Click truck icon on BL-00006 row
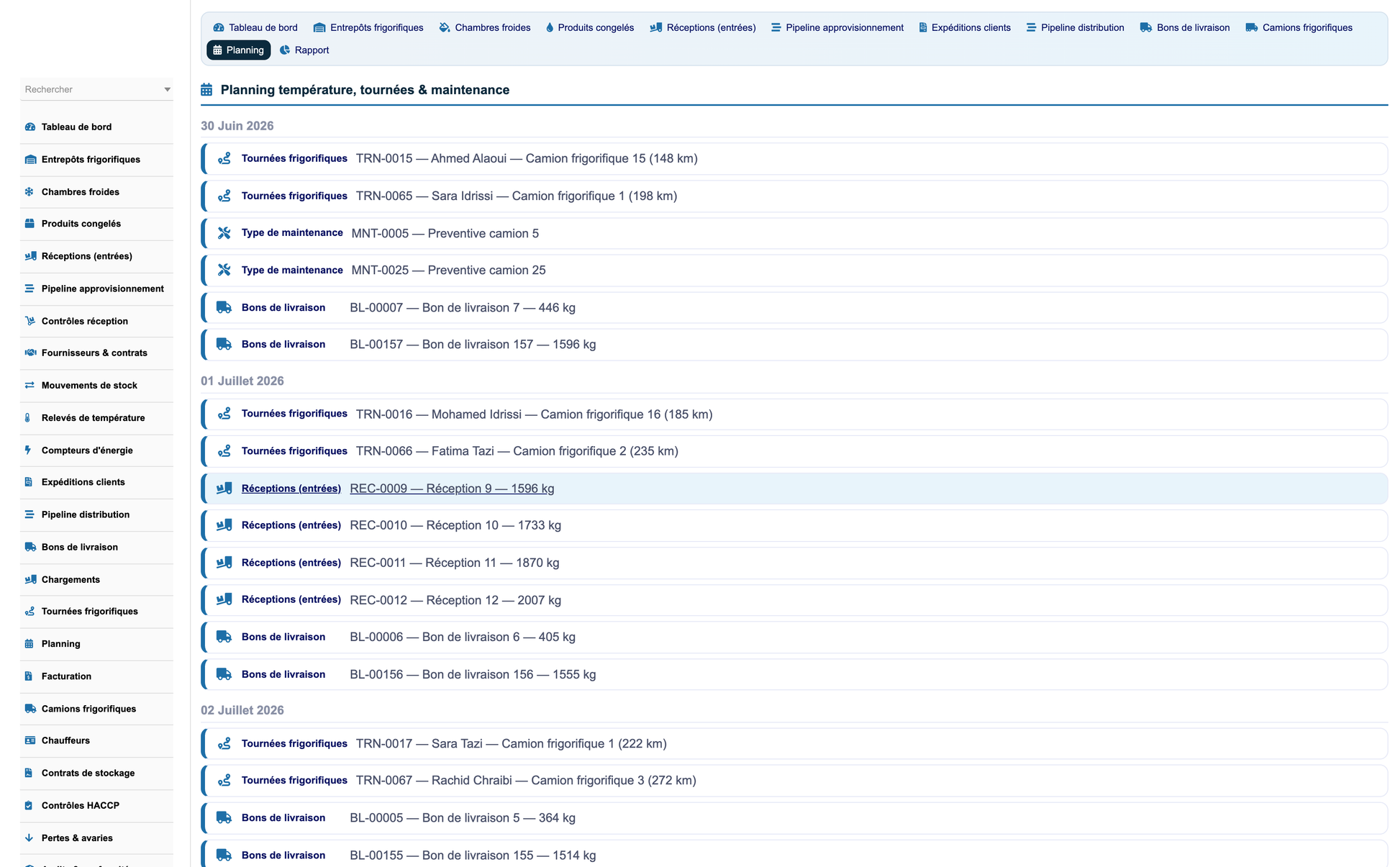The height and width of the screenshot is (867, 1400). (224, 637)
